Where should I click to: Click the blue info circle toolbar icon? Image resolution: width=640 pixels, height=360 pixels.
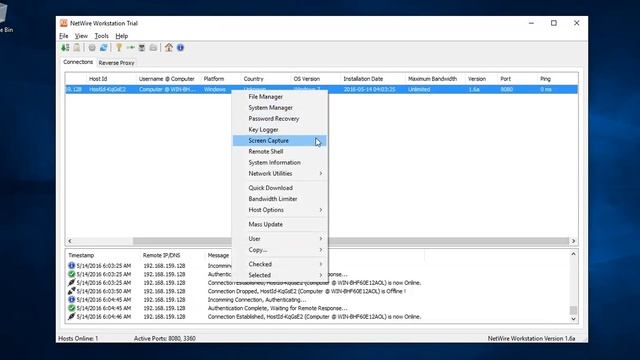click(x=180, y=48)
